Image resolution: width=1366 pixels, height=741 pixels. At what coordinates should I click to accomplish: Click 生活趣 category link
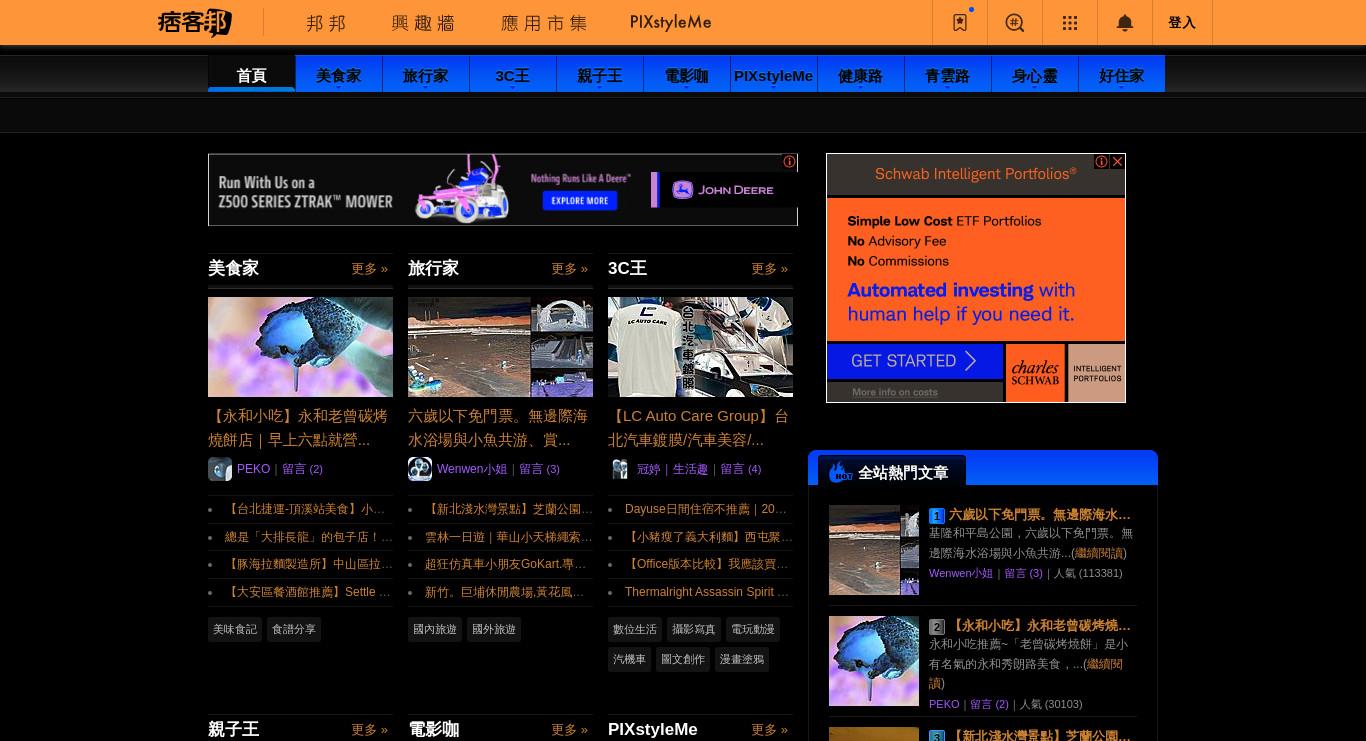[690, 469]
